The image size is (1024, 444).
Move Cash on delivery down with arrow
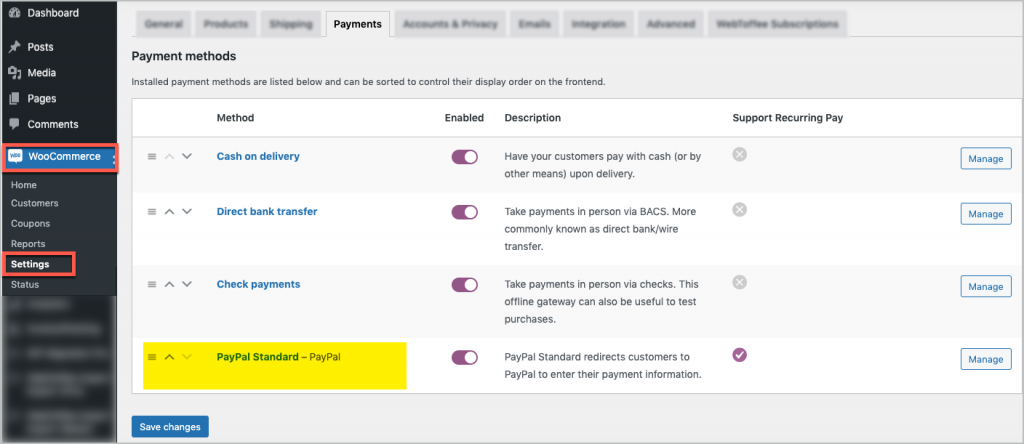click(x=187, y=157)
